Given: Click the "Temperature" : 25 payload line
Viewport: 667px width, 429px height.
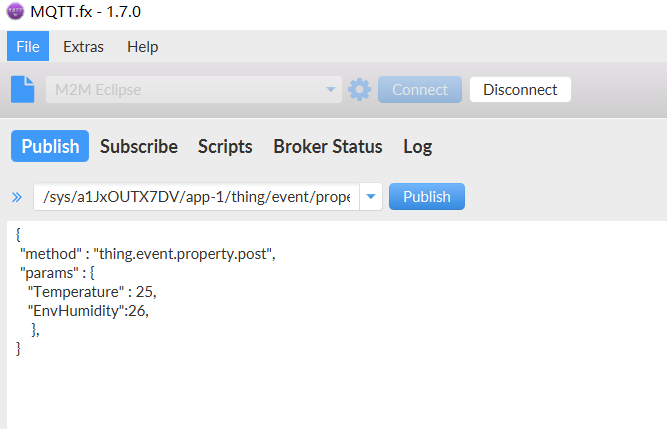Looking at the screenshot, I should coord(92,291).
